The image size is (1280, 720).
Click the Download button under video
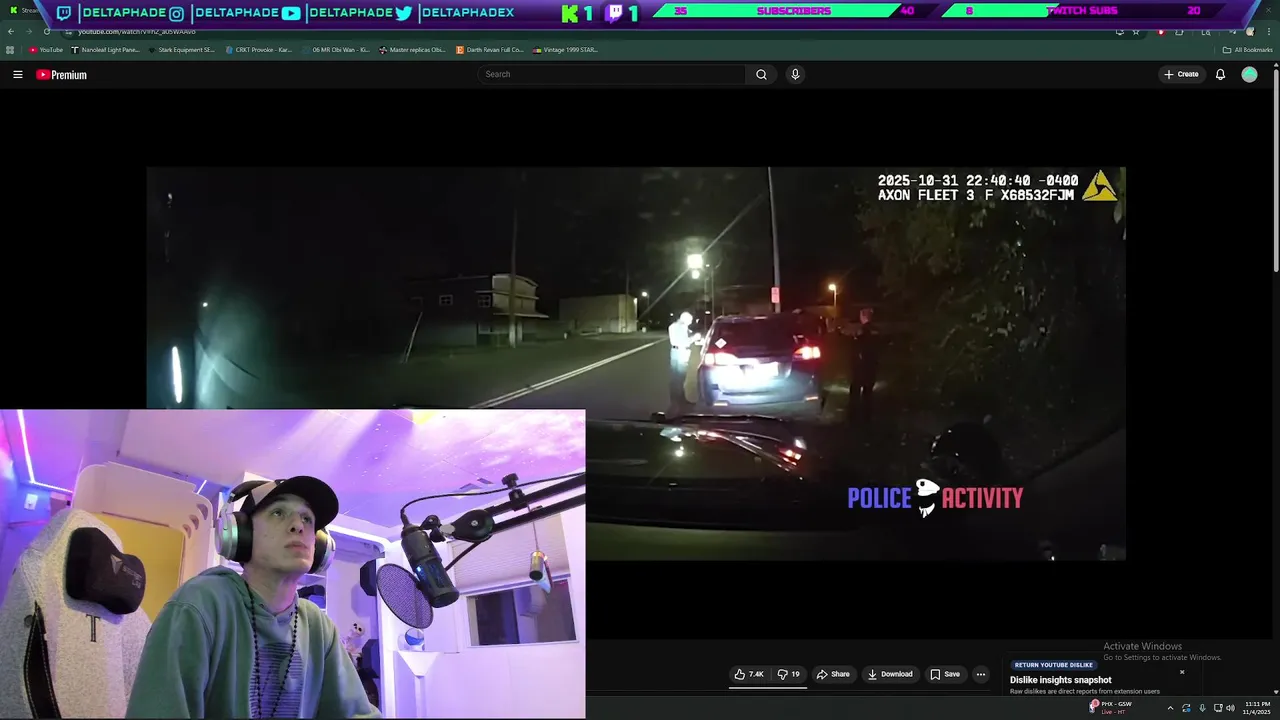[x=890, y=674]
